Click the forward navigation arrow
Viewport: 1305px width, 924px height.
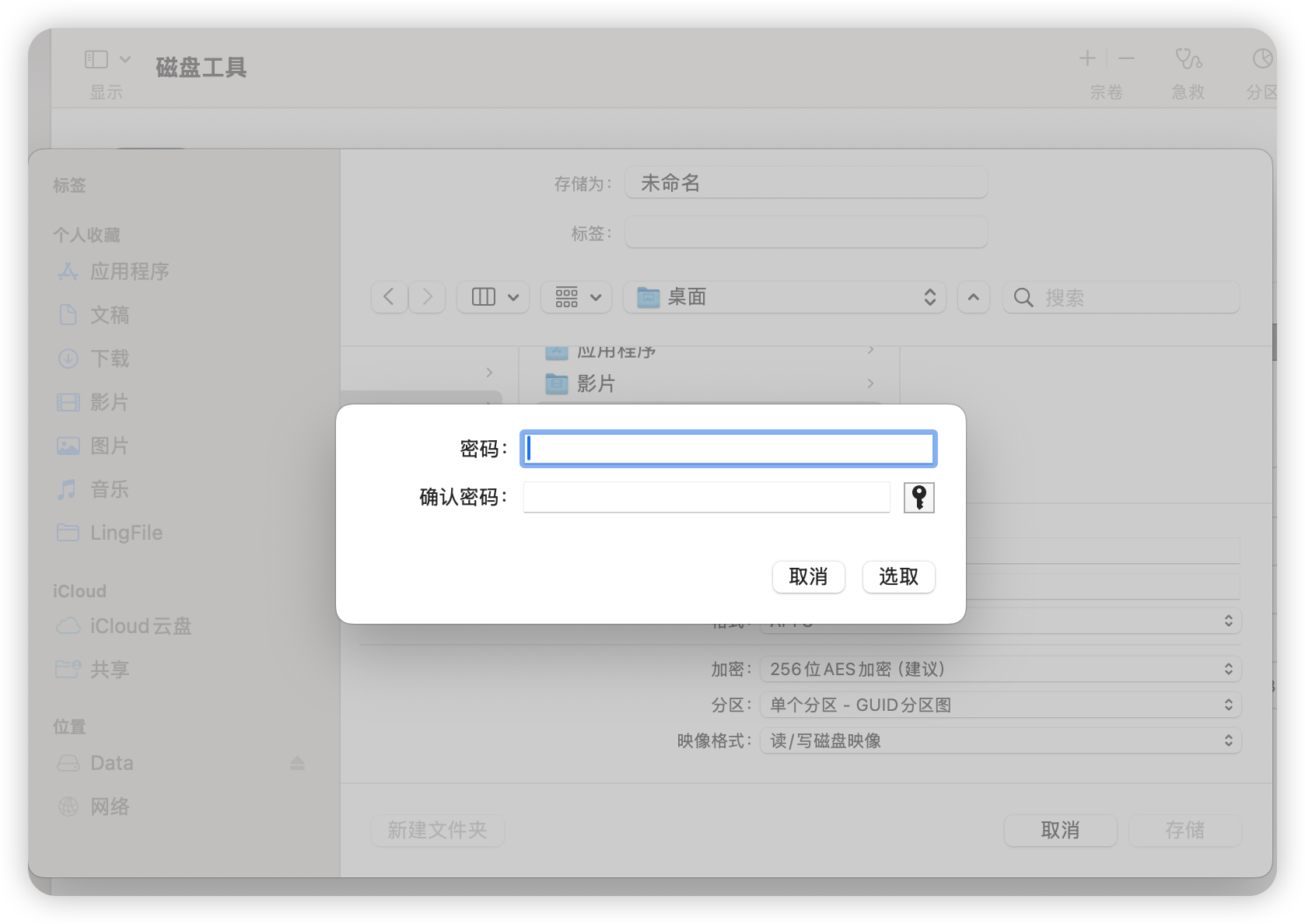tap(427, 297)
